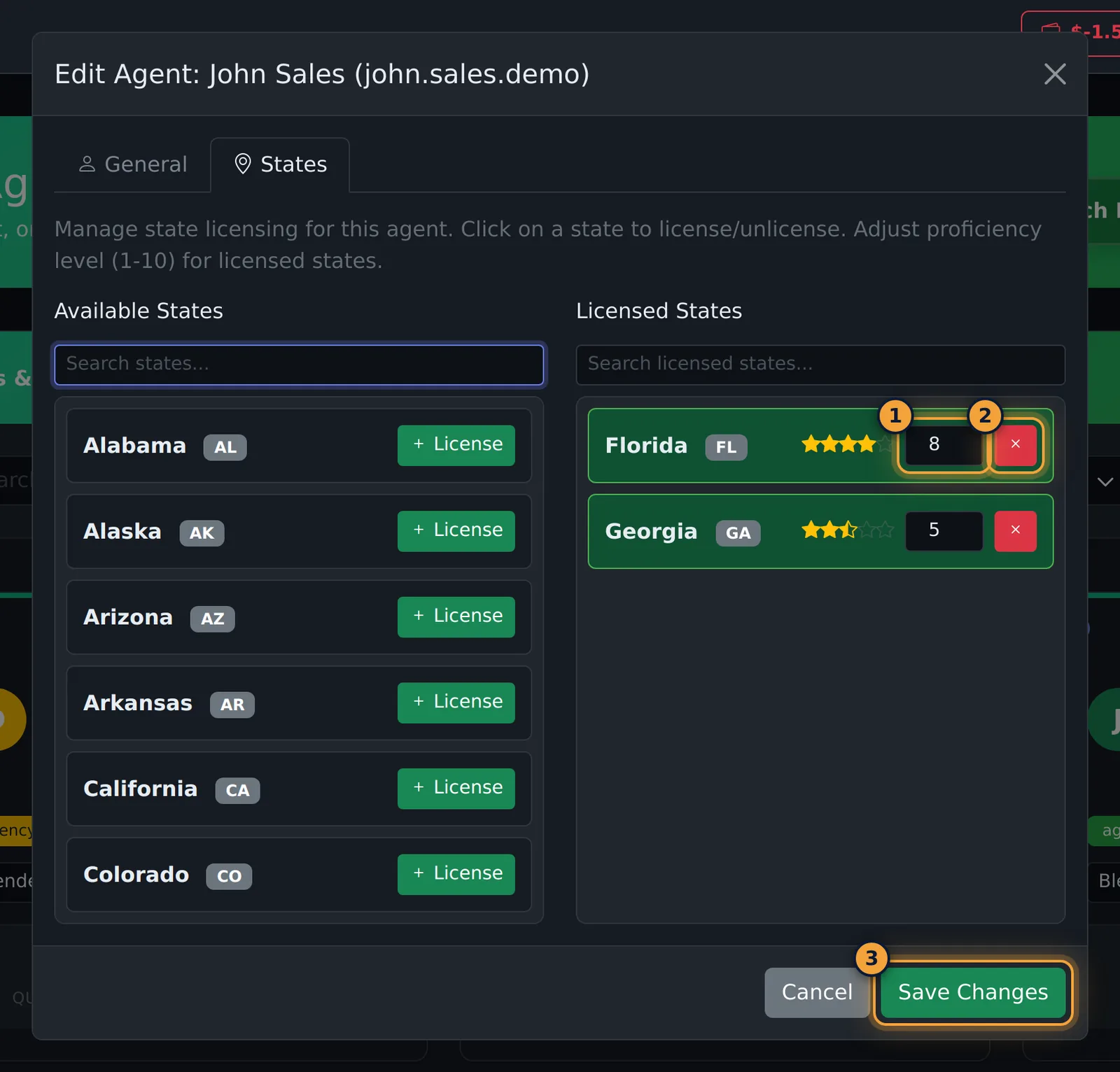Switch to the General tab
Screen dimensions: 1120x1072
132,164
